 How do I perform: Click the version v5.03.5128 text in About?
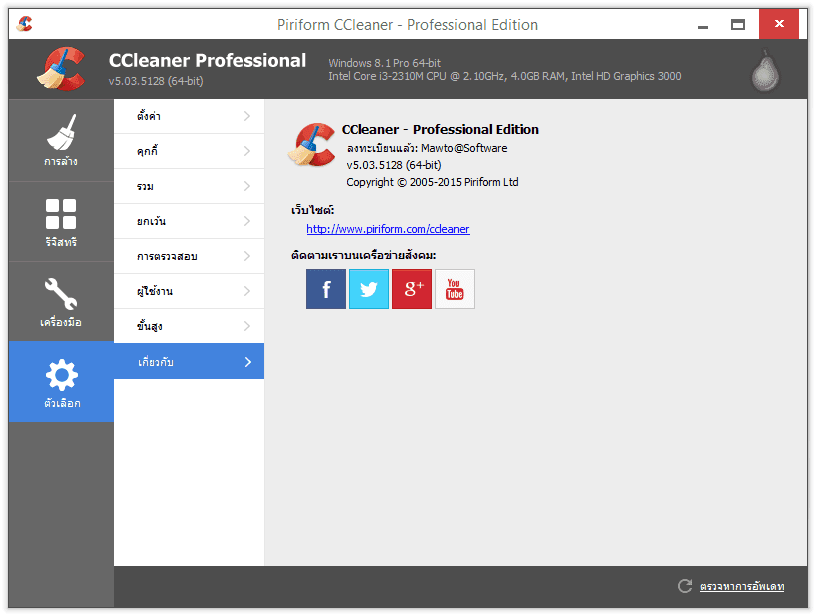tap(394, 165)
